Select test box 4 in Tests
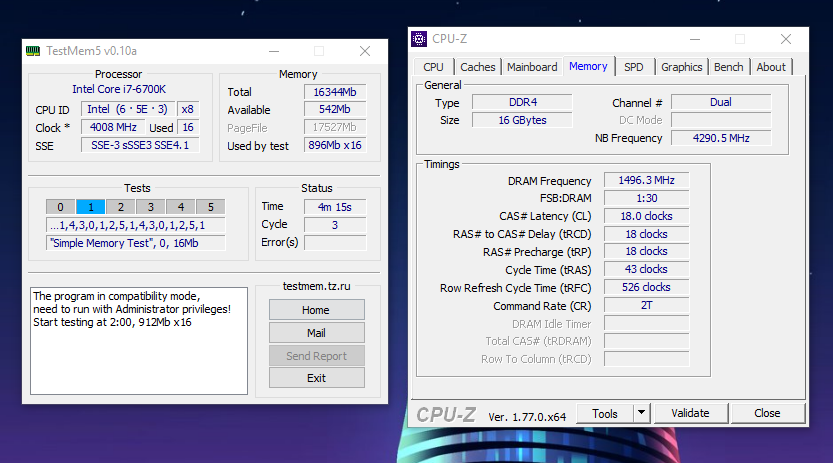This screenshot has width=833, height=463. pyautogui.click(x=181, y=207)
